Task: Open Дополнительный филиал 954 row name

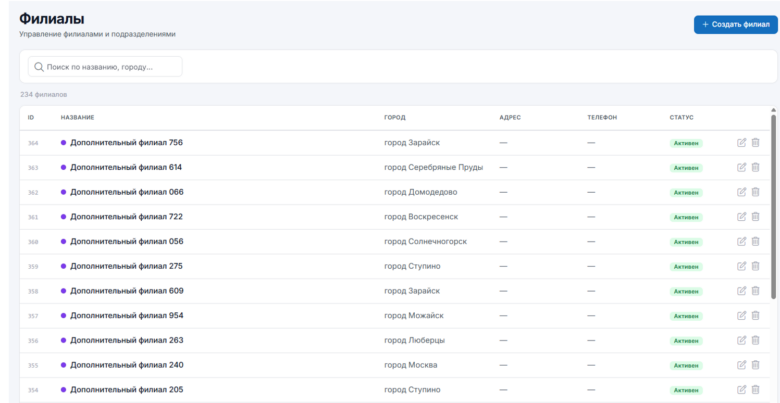Action: [126, 315]
